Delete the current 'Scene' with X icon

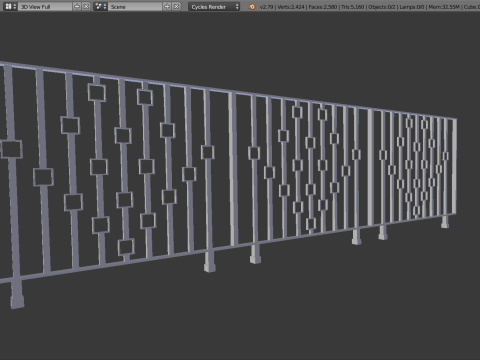pyautogui.click(x=176, y=6)
